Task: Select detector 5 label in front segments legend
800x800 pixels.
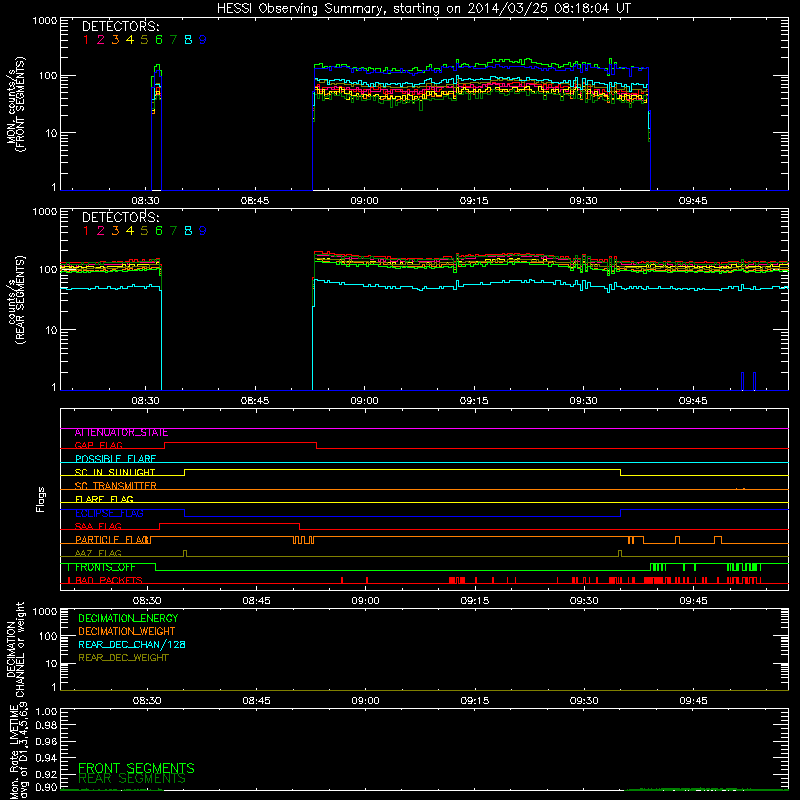Action: pos(144,40)
